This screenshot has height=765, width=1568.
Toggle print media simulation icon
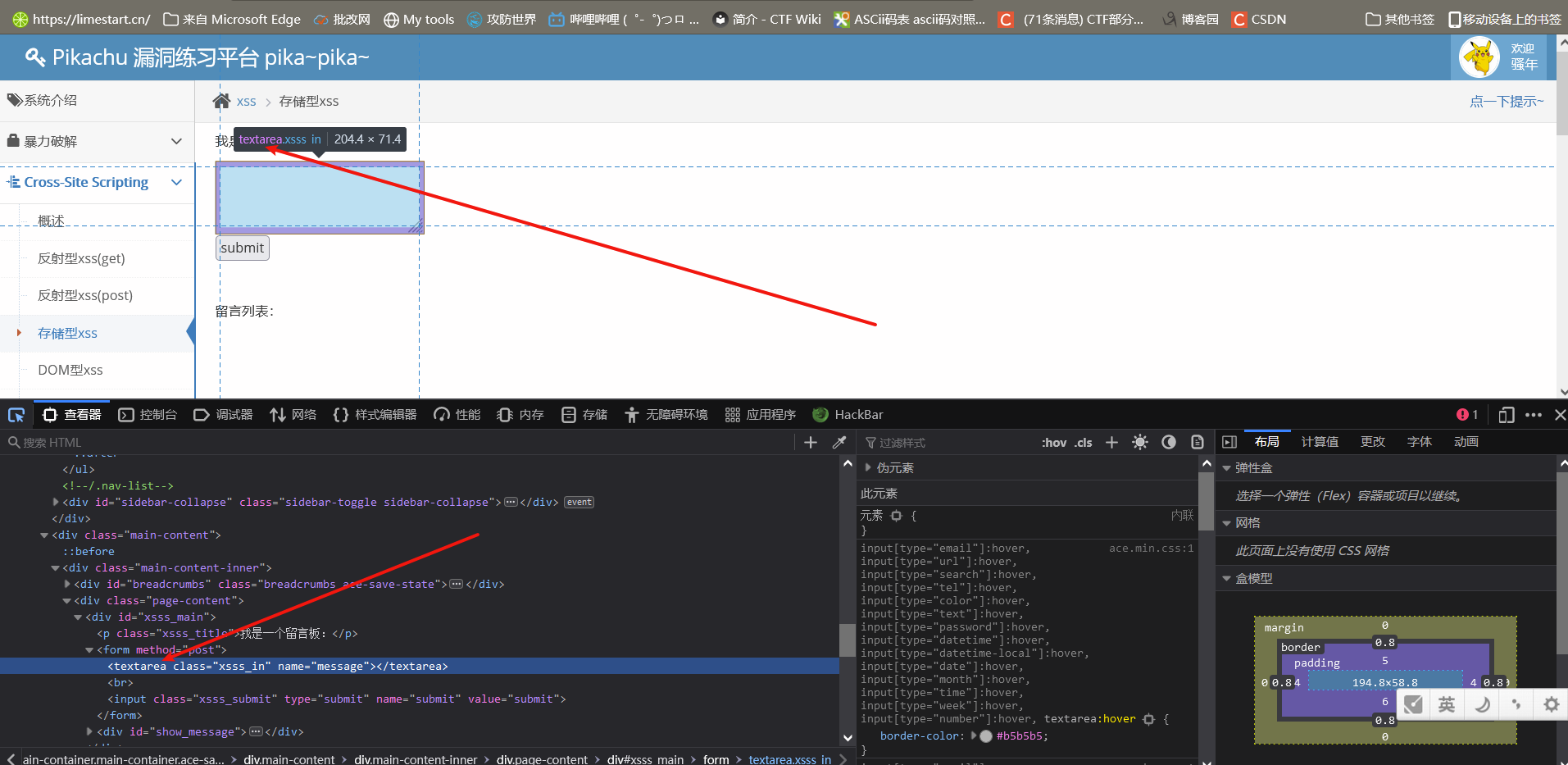coord(1198,443)
